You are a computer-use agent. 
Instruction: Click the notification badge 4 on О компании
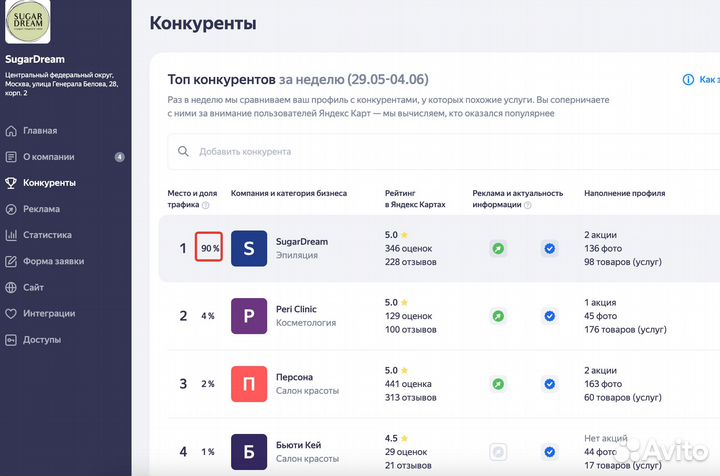[x=119, y=157]
